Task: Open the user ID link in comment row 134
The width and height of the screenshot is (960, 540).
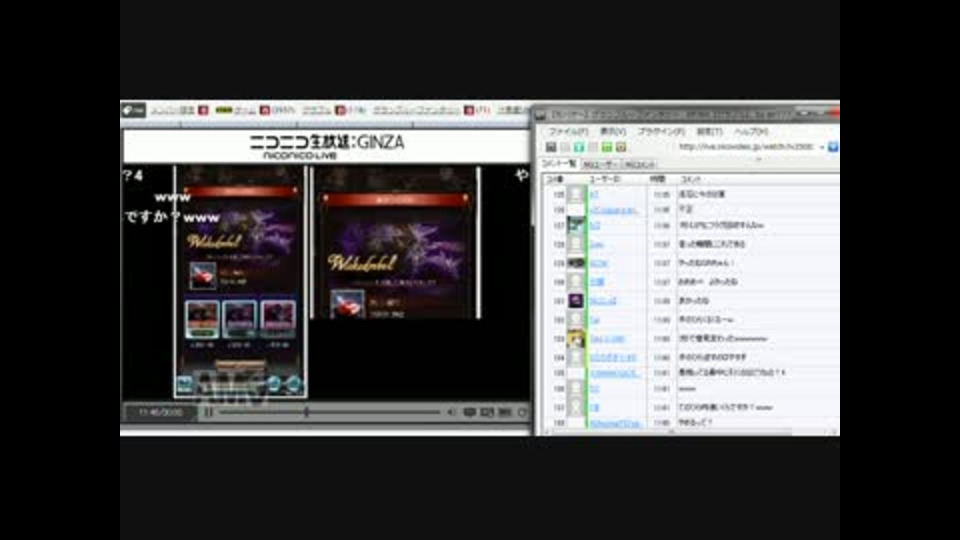Action: coord(613,358)
